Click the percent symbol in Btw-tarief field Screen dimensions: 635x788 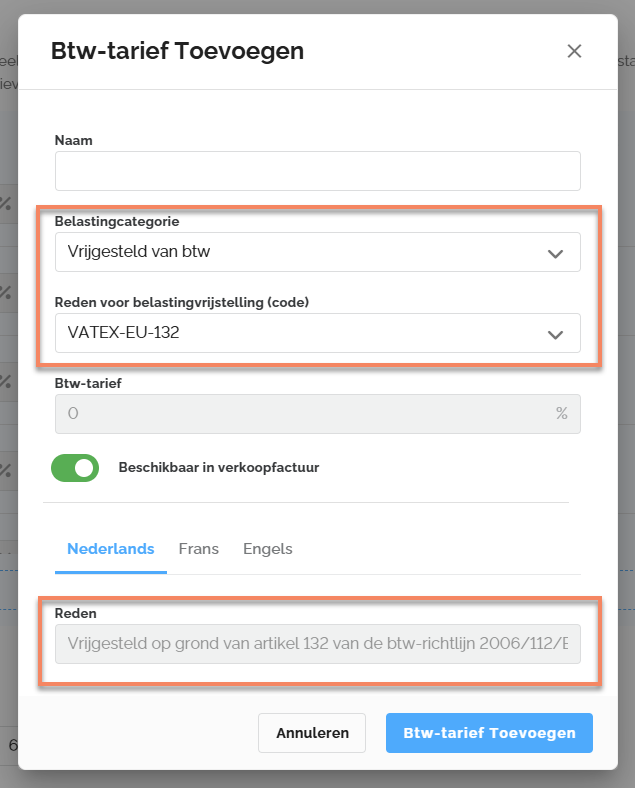click(562, 413)
